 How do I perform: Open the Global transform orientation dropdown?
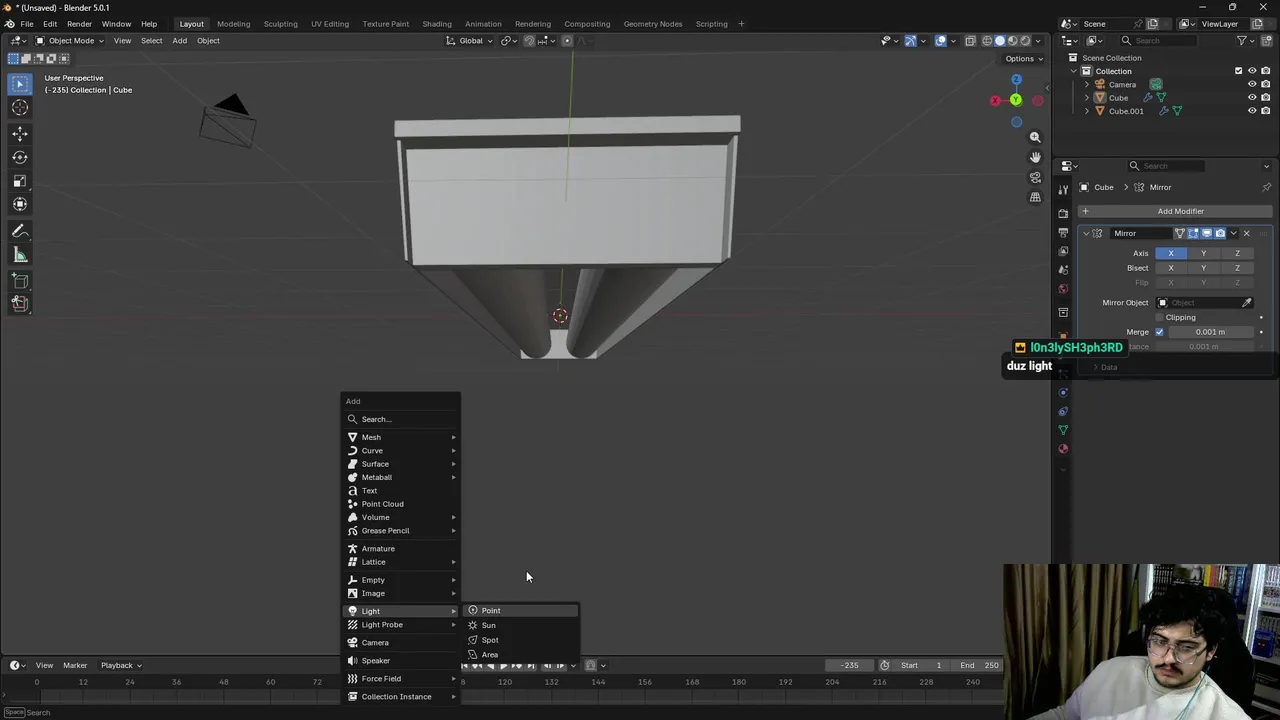[x=470, y=41]
